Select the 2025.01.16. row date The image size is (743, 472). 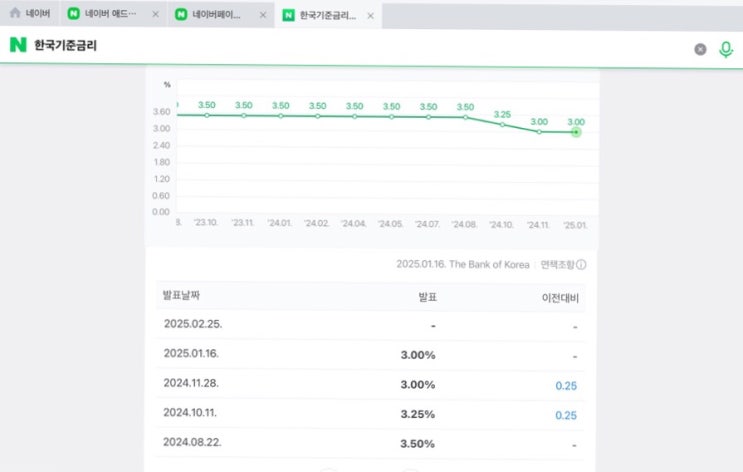click(191, 354)
